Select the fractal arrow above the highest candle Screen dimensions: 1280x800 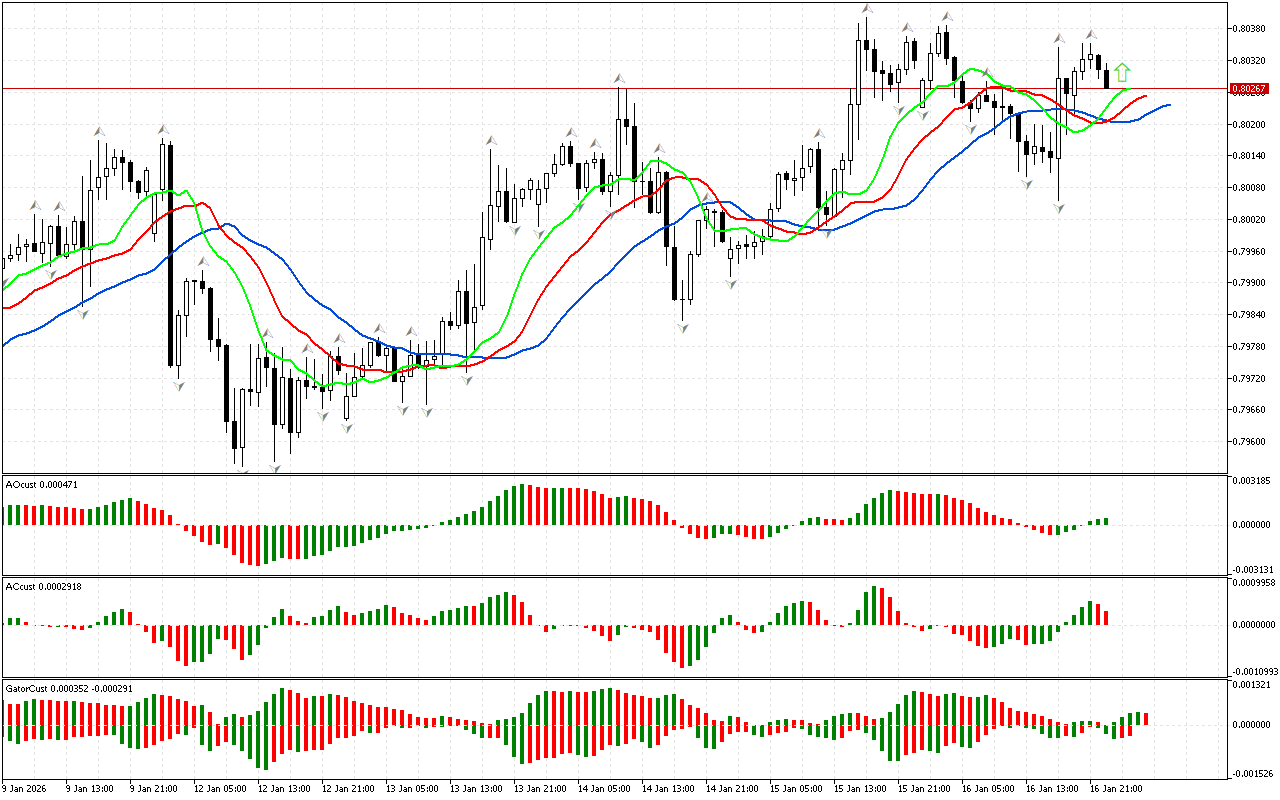coord(868,9)
